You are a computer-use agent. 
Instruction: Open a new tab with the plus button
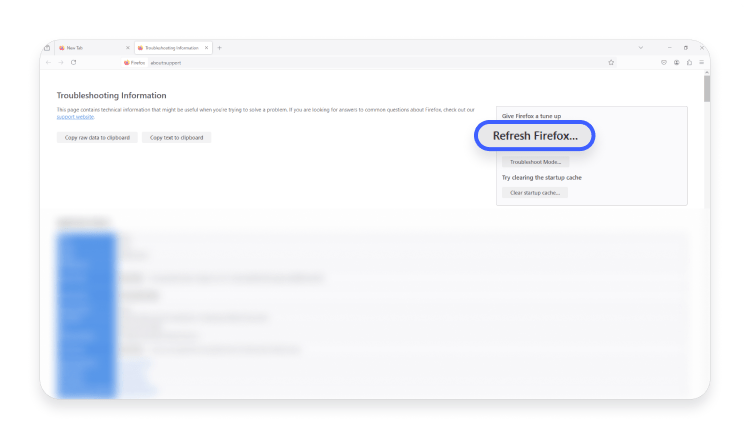coord(220,48)
